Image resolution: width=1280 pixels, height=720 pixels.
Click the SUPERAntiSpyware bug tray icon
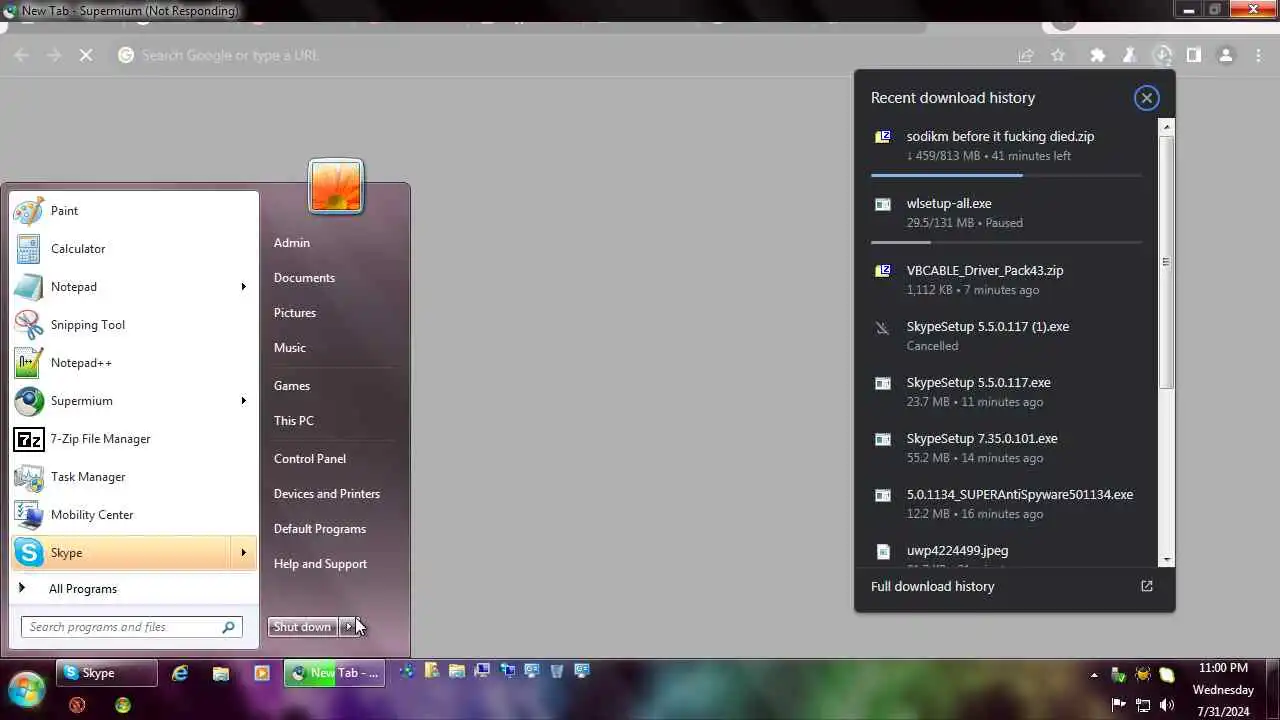[1143, 675]
